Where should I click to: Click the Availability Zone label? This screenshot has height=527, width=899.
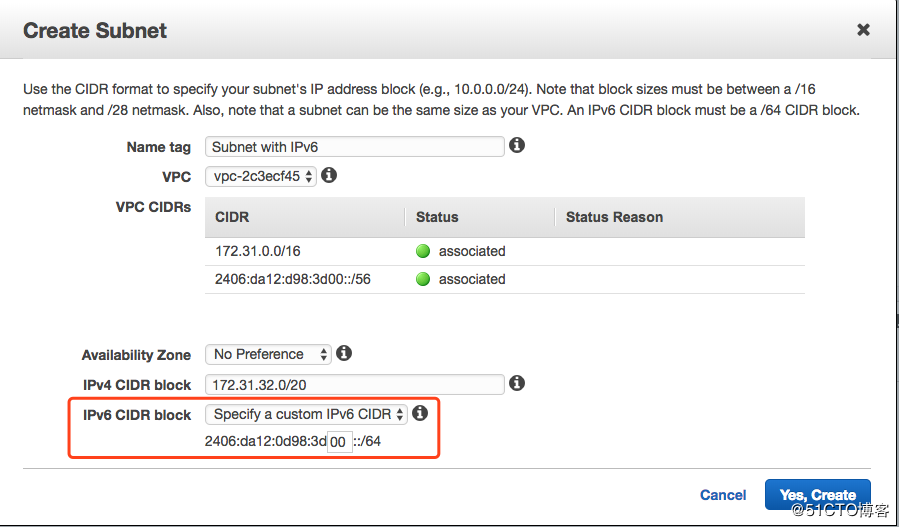pyautogui.click(x=136, y=355)
